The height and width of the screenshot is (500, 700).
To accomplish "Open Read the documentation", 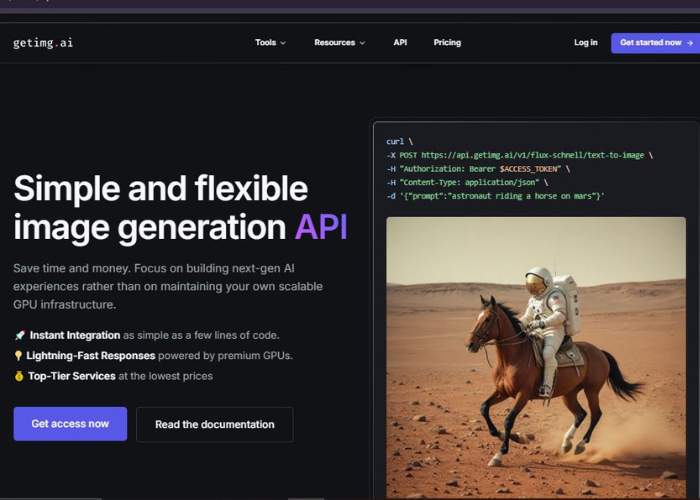I will tap(215, 424).
